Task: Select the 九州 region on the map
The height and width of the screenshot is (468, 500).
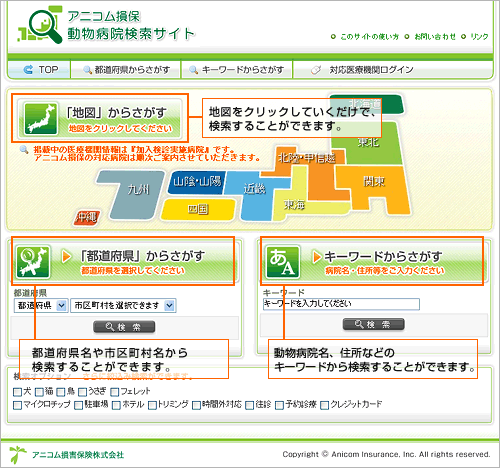Action: coord(138,190)
